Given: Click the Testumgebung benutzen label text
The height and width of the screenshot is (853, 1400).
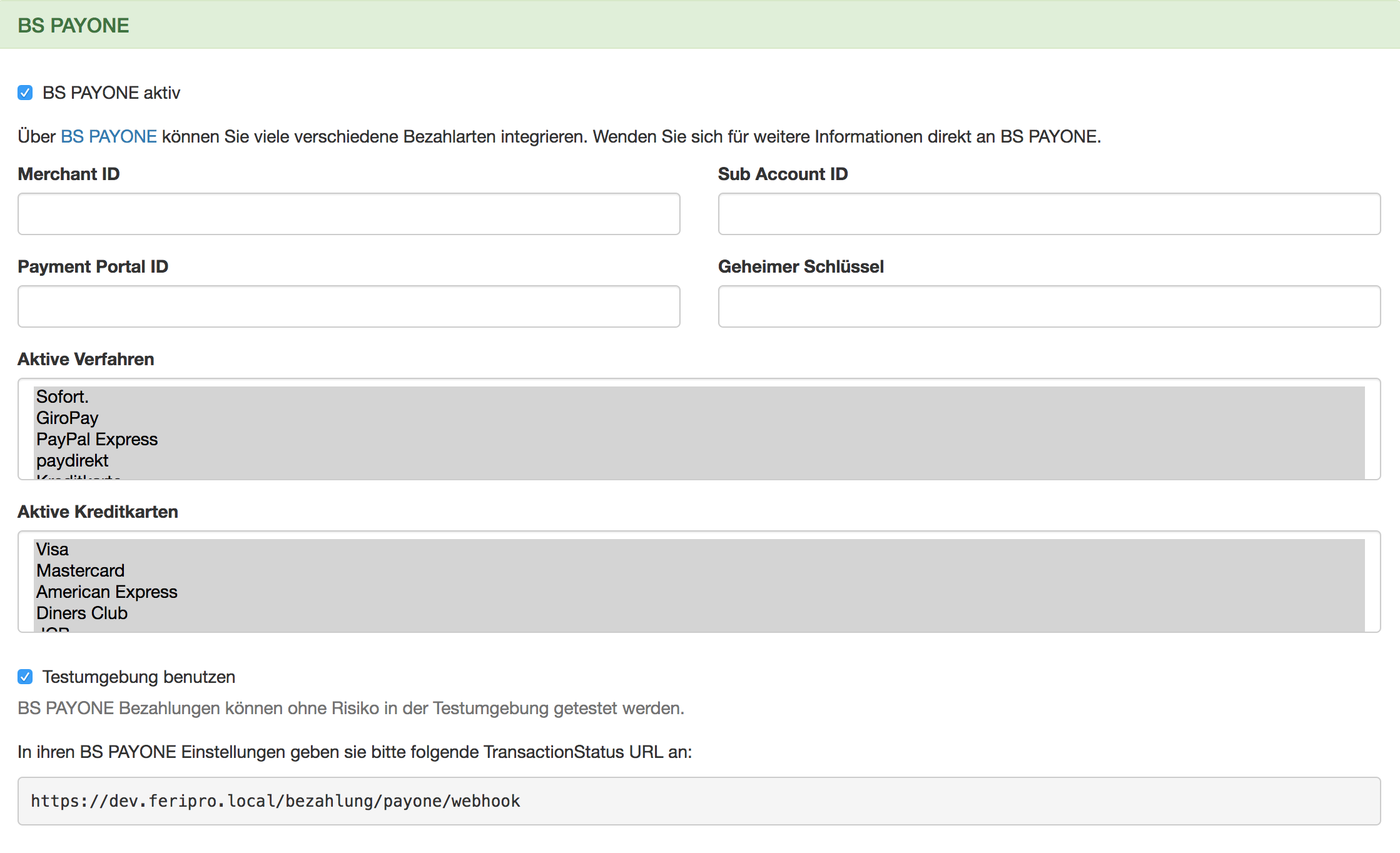Looking at the screenshot, I should point(139,677).
